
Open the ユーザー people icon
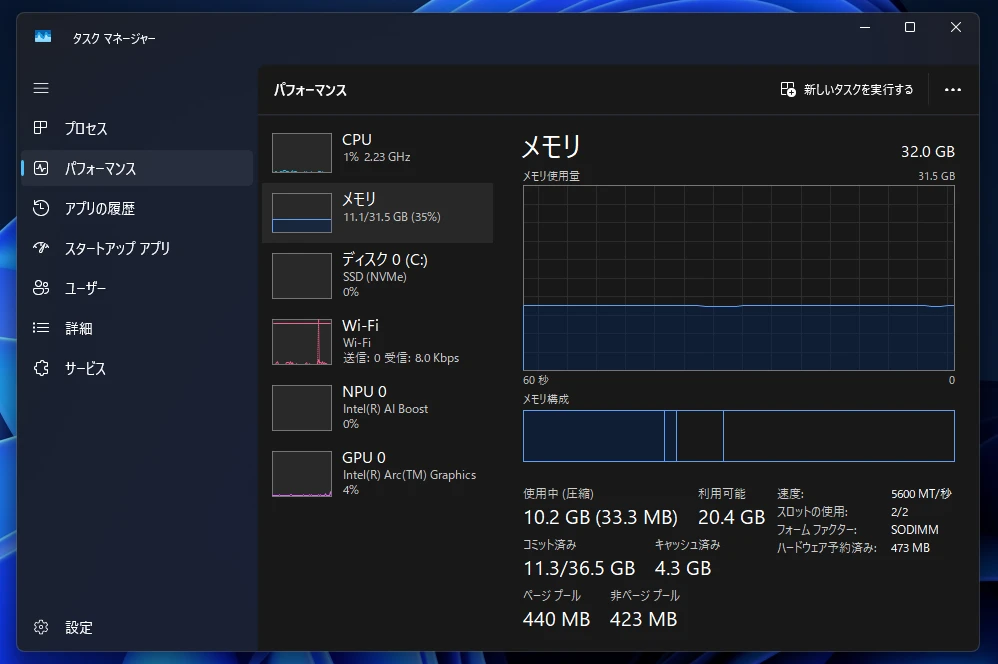pos(41,288)
